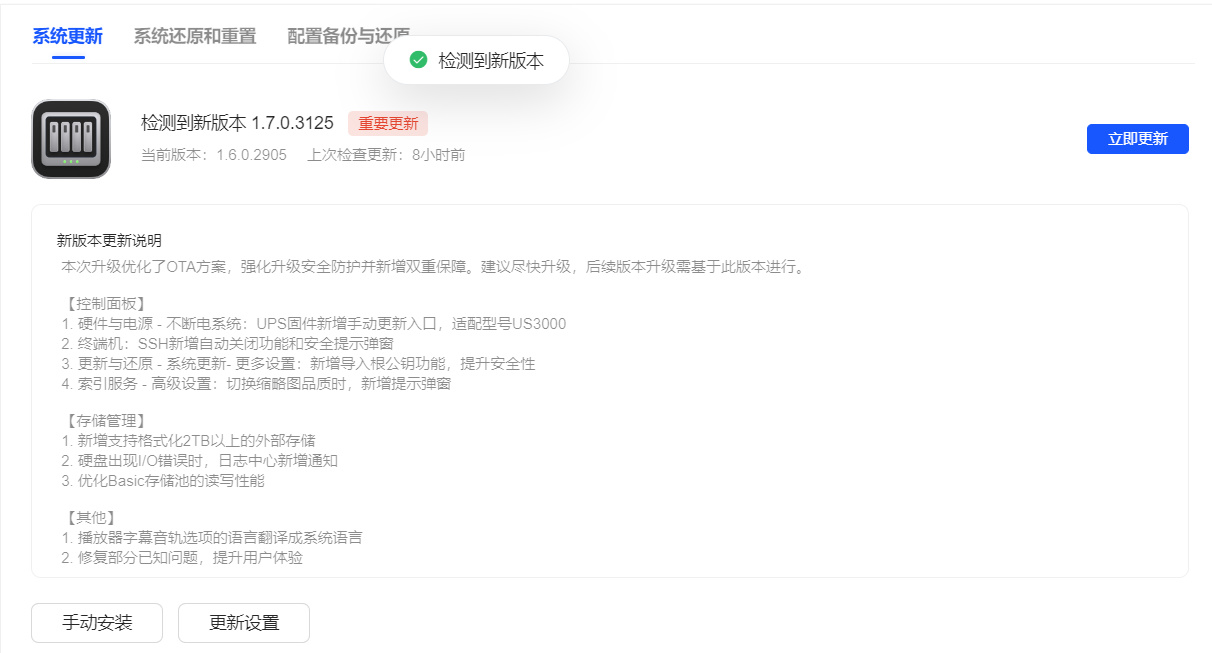Screen dimensions: 1212x653
Task: Click the 检测到新版本 toast notification text
Action: [491, 61]
